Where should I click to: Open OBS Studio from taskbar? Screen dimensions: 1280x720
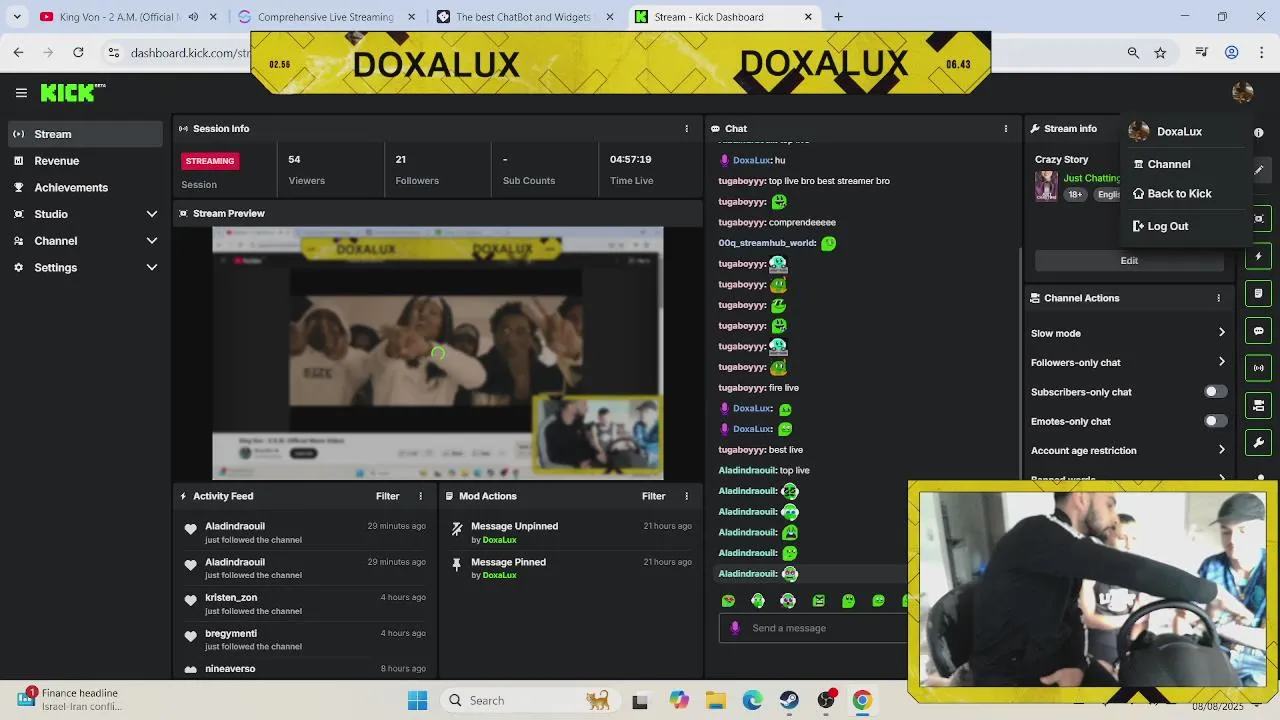(x=826, y=700)
